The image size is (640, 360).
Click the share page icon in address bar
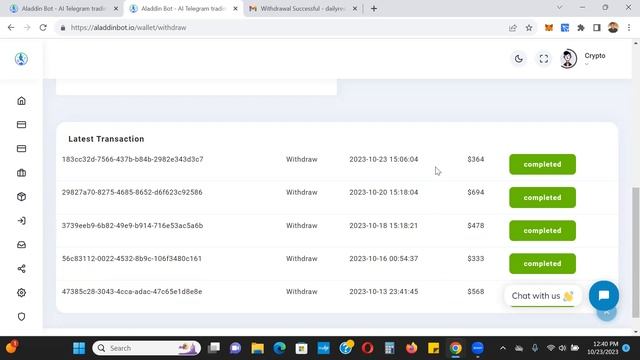point(513,27)
